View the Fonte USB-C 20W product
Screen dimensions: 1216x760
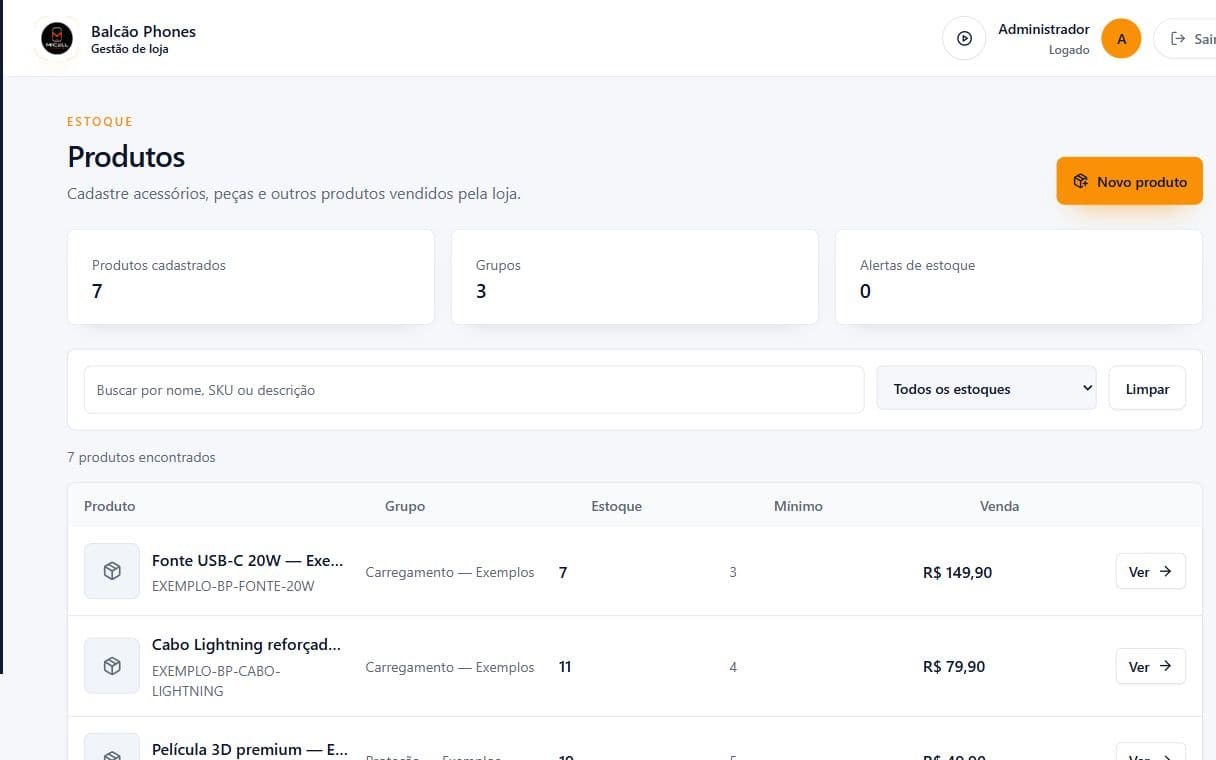click(1150, 572)
